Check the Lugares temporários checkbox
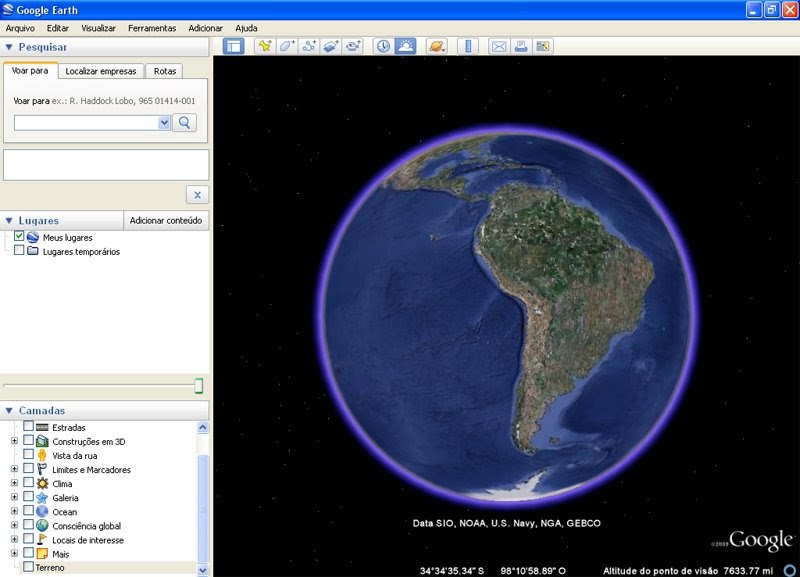This screenshot has width=800, height=577. coord(19,250)
